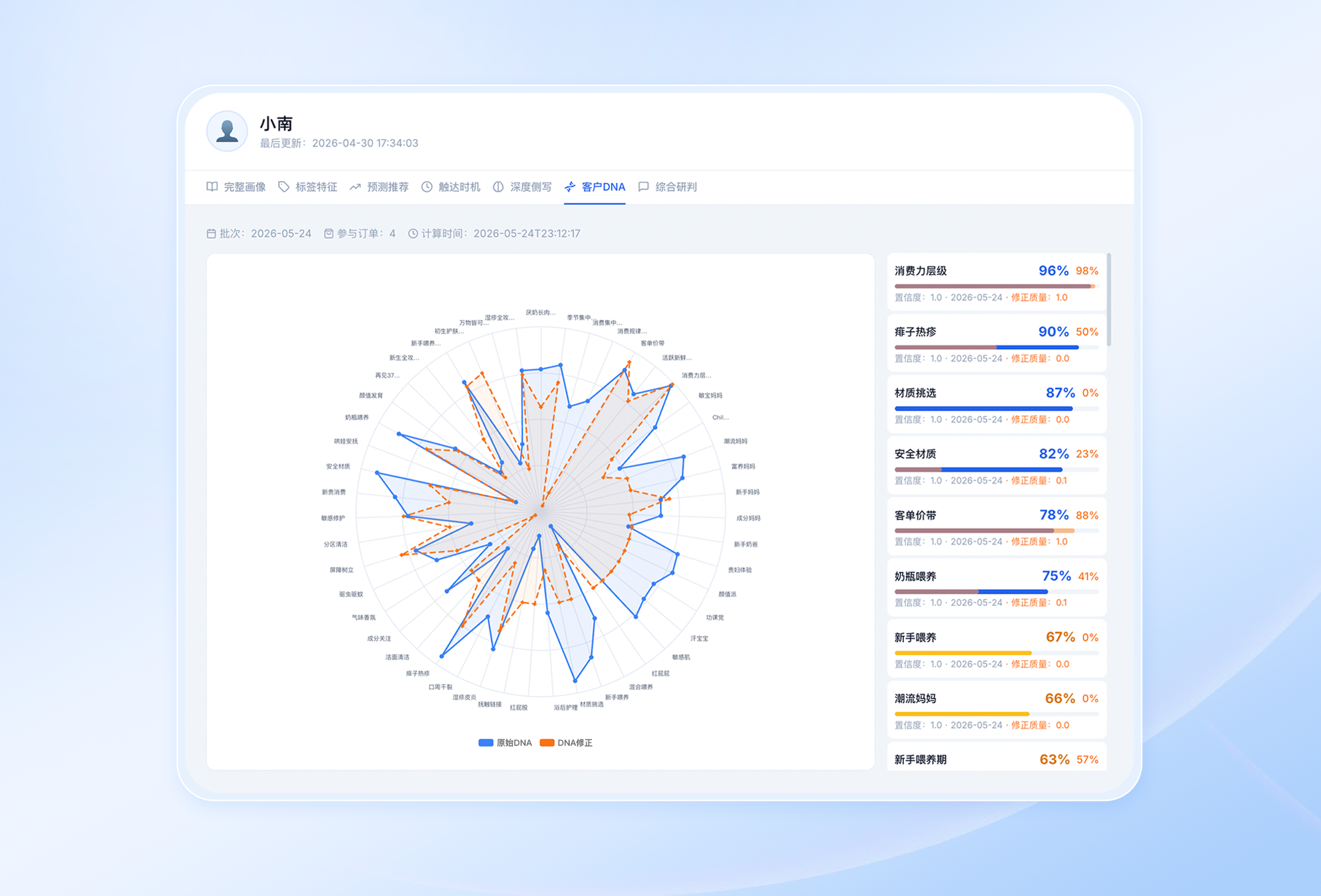Click the 96% value on 消费力层级

point(1053,270)
